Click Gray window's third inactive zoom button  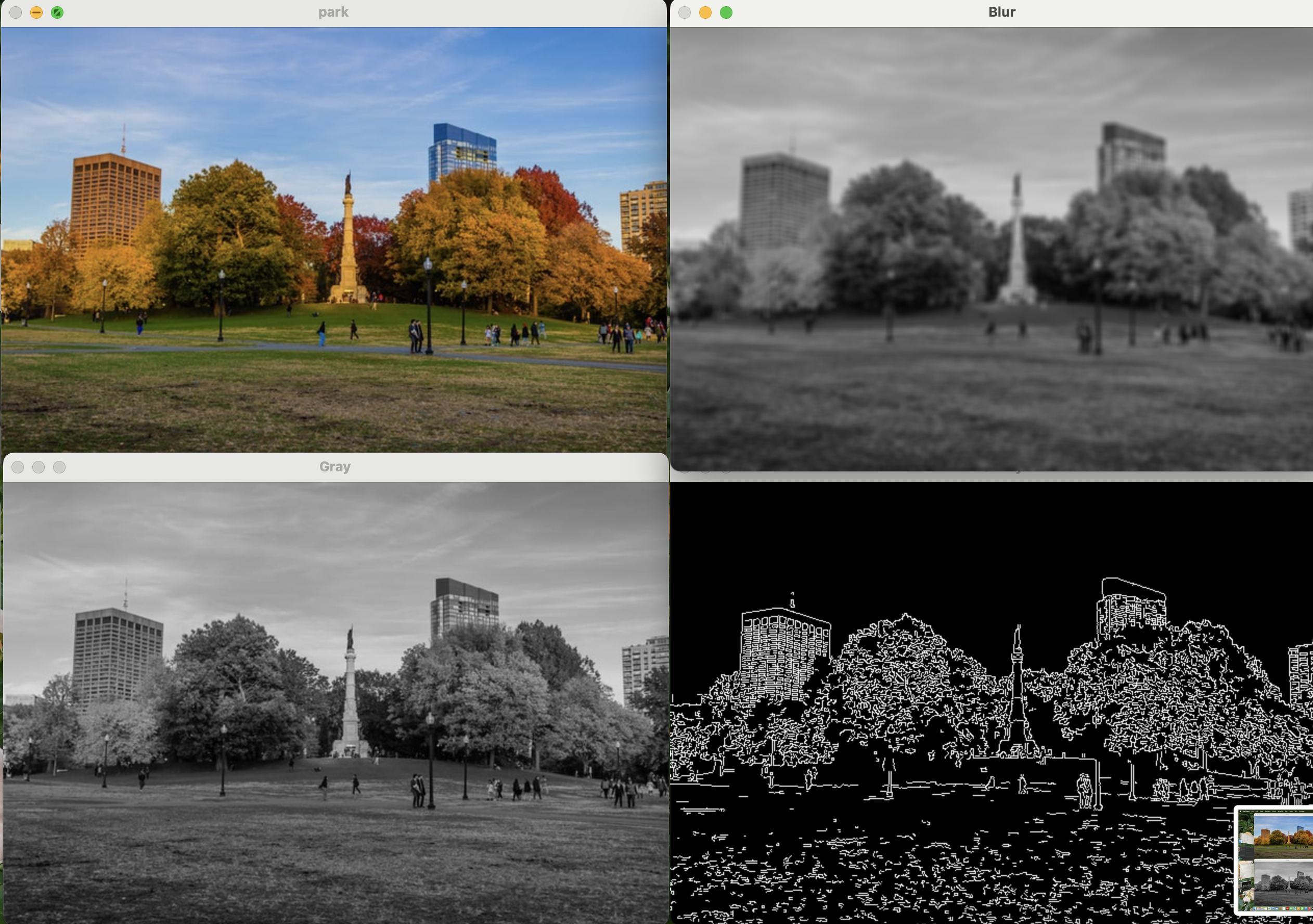click(x=59, y=467)
